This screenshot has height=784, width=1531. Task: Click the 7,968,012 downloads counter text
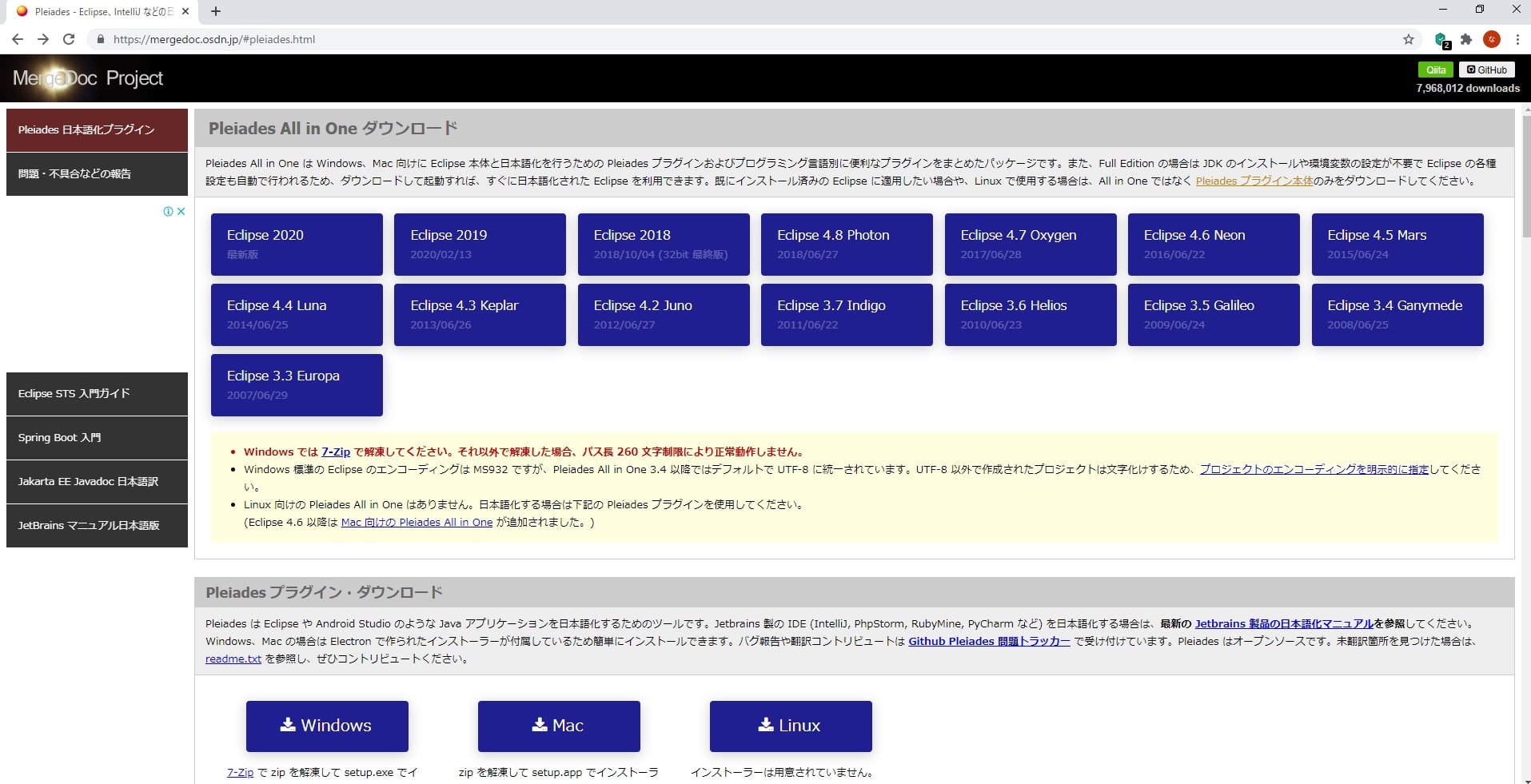(1468, 88)
